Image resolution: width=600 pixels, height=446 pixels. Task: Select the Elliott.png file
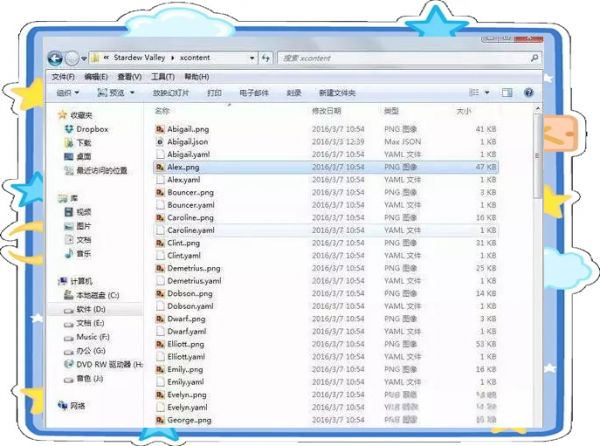pos(186,344)
